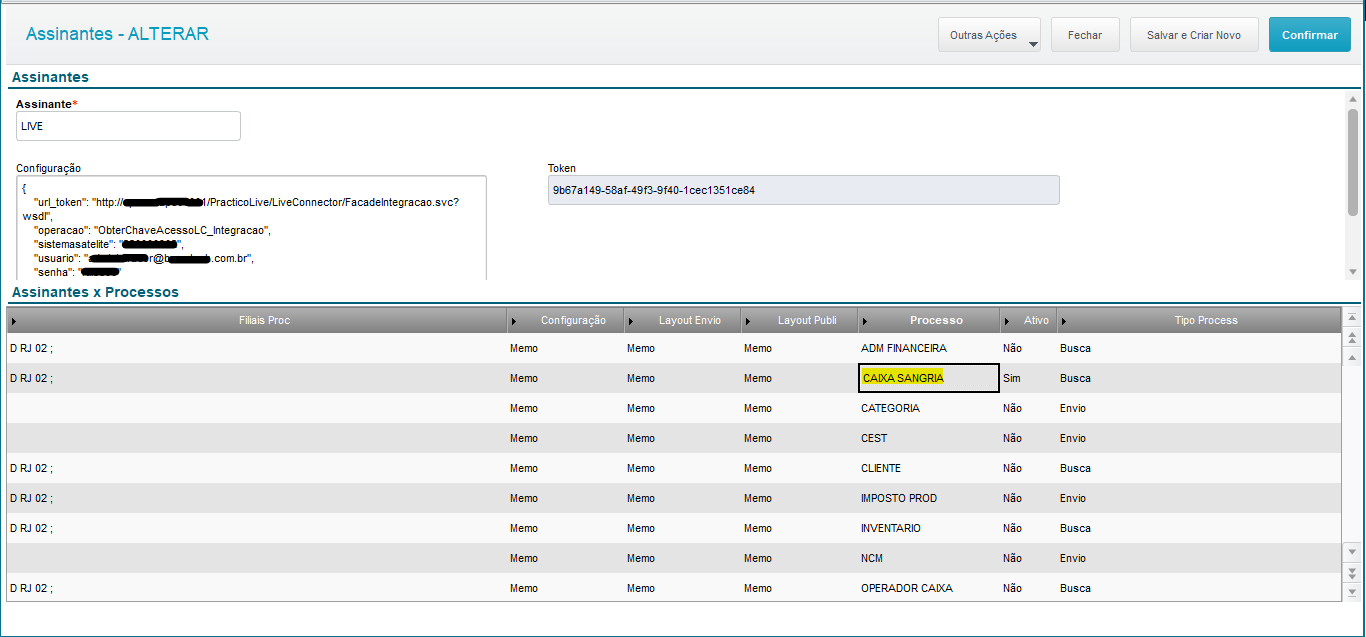Focus the Assinante input field
The height and width of the screenshot is (637, 1366).
[128, 126]
